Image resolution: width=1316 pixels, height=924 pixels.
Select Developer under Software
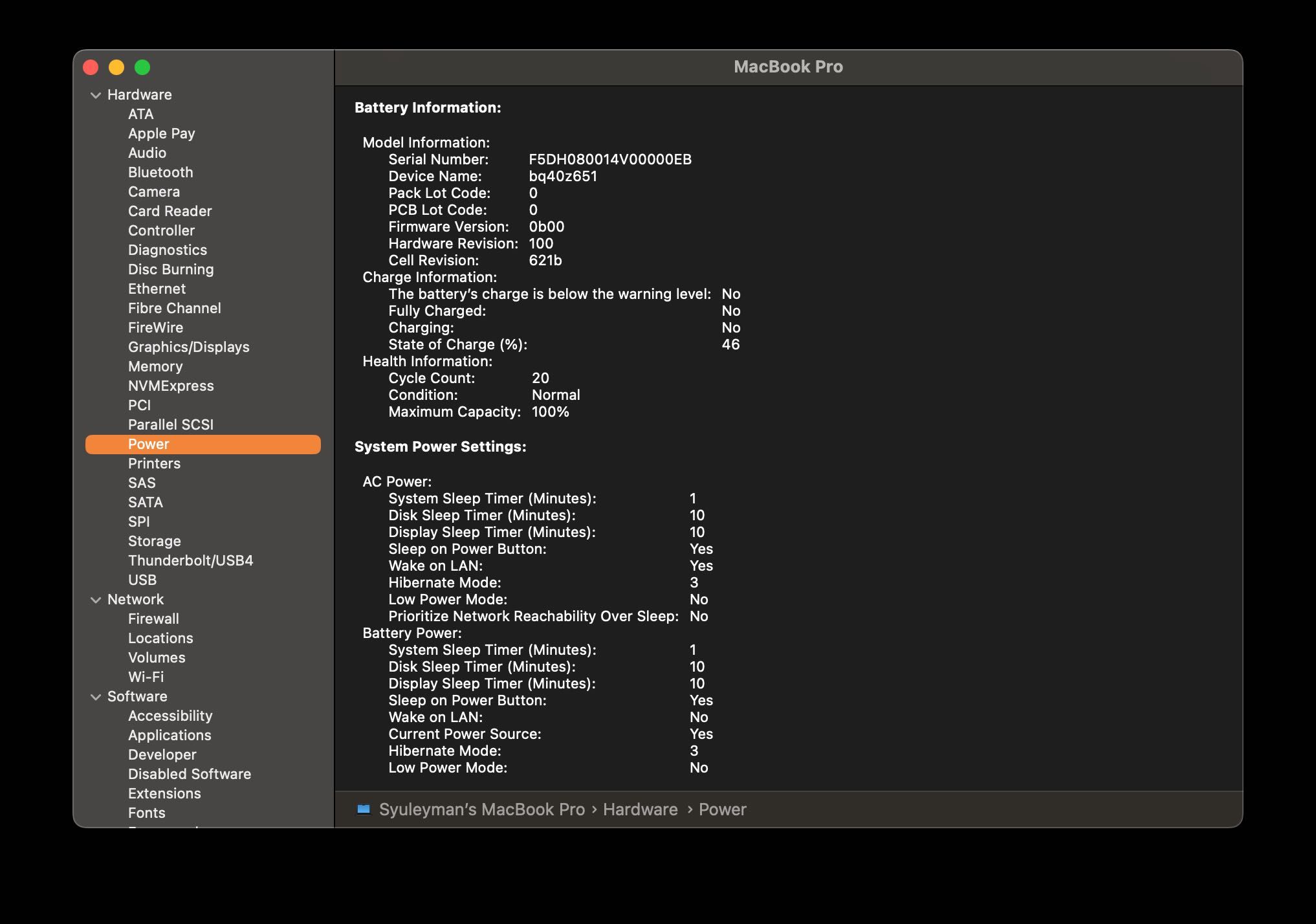tap(162, 754)
